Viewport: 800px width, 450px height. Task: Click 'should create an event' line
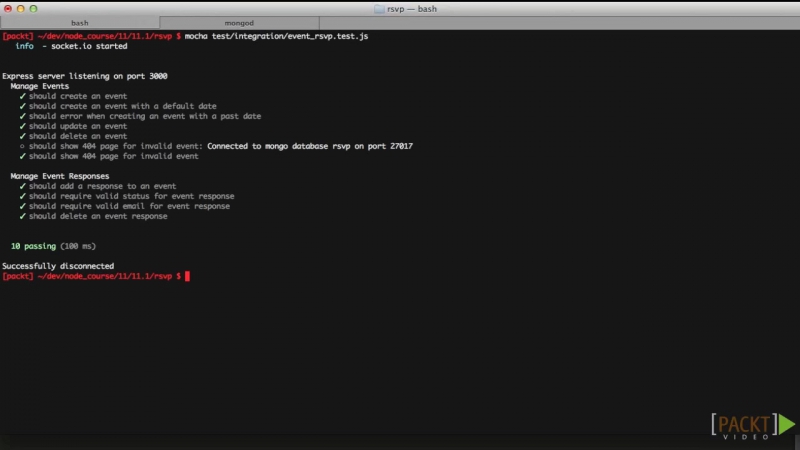tap(78, 96)
